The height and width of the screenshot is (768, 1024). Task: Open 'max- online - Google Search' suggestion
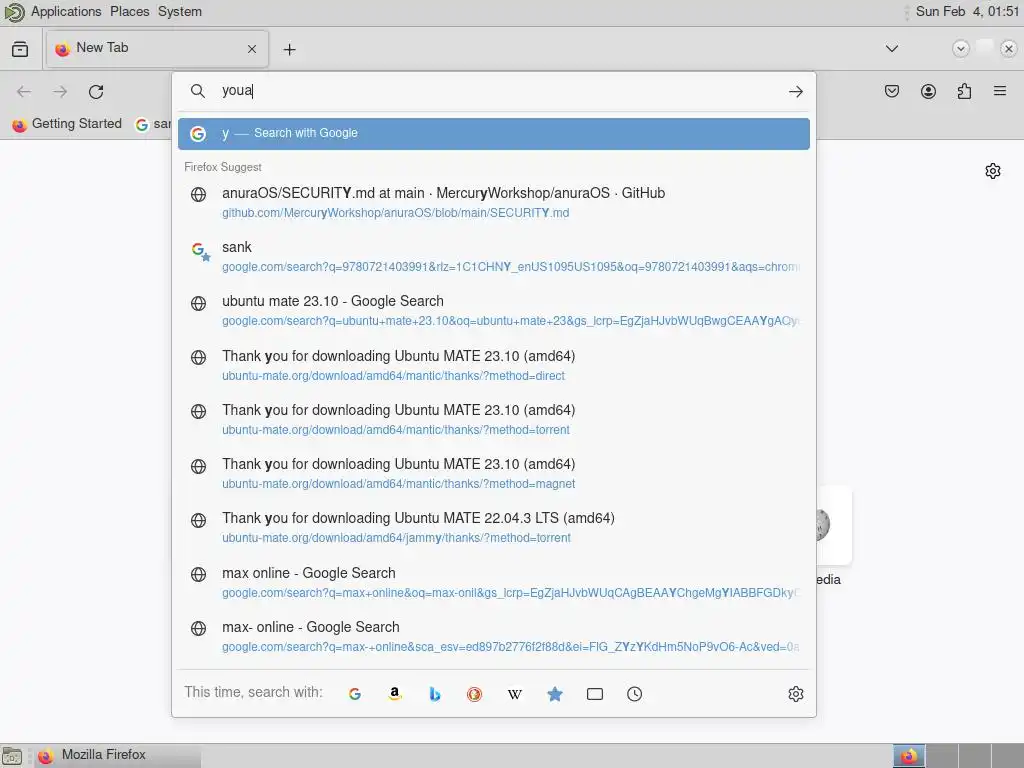pos(494,637)
